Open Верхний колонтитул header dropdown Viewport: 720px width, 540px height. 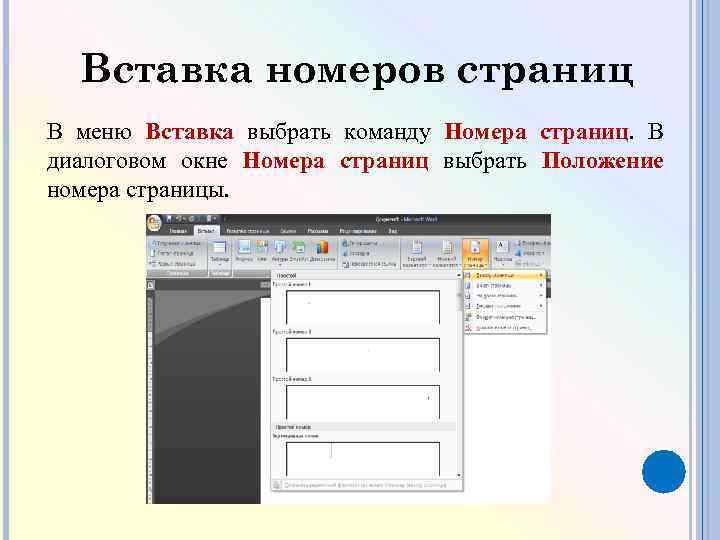click(416, 254)
